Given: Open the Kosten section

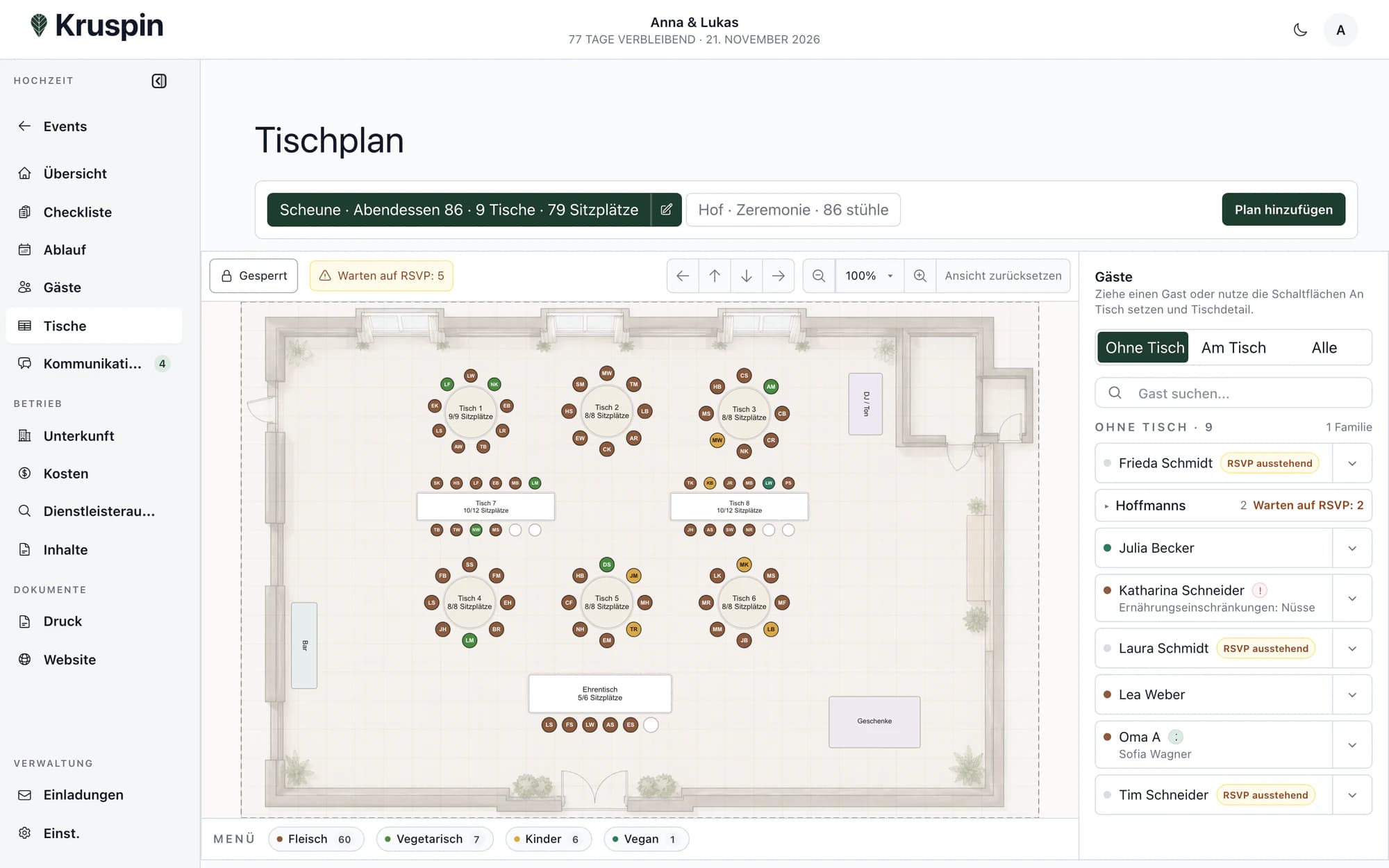Looking at the screenshot, I should pyautogui.click(x=94, y=474).
